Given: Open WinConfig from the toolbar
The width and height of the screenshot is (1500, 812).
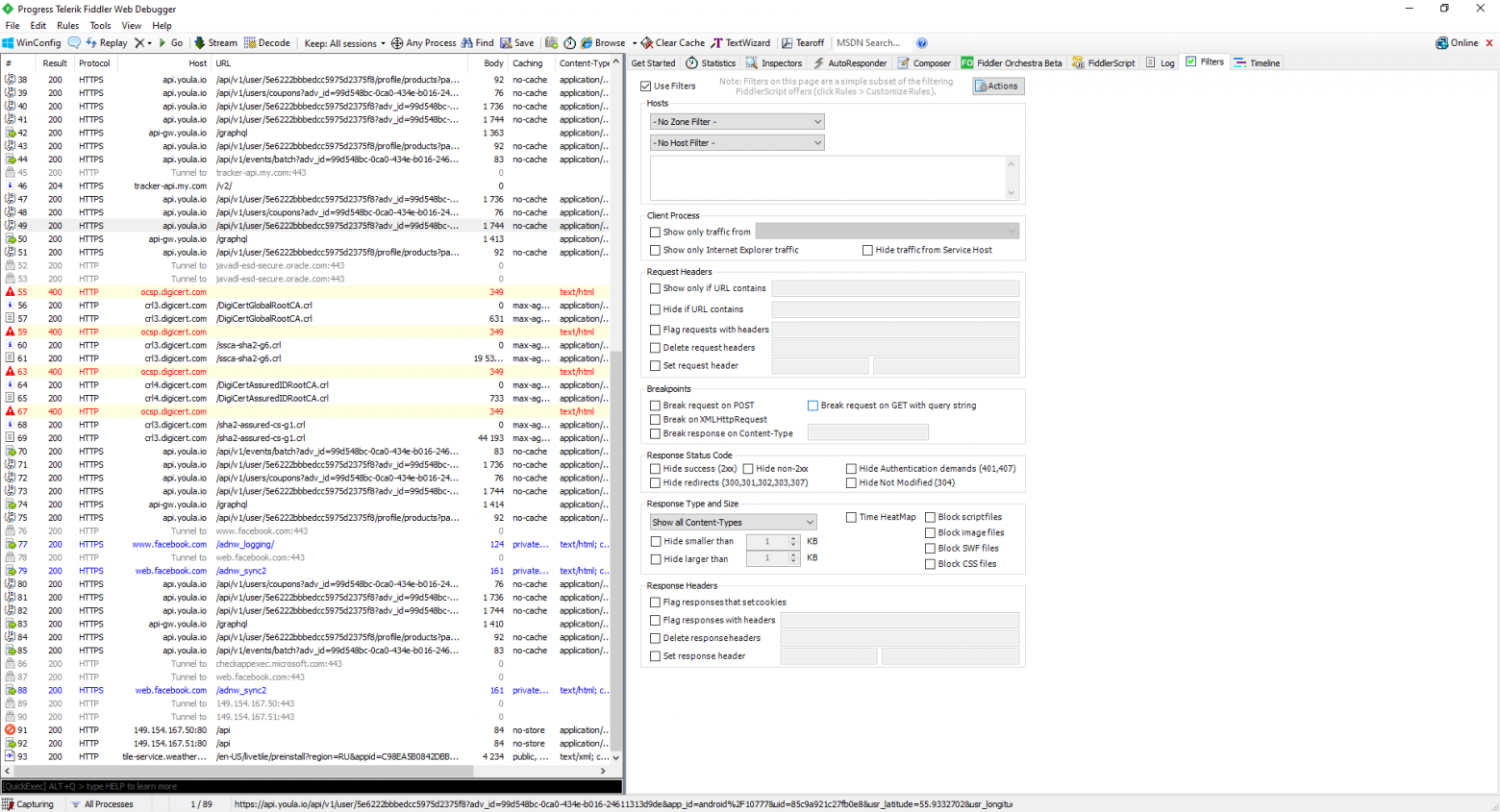Looking at the screenshot, I should (x=32, y=42).
